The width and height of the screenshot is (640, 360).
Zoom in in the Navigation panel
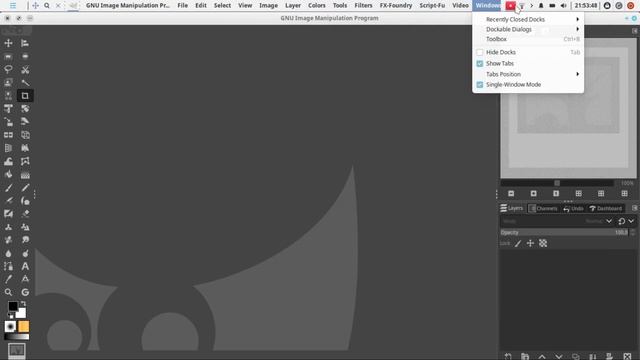click(x=533, y=193)
